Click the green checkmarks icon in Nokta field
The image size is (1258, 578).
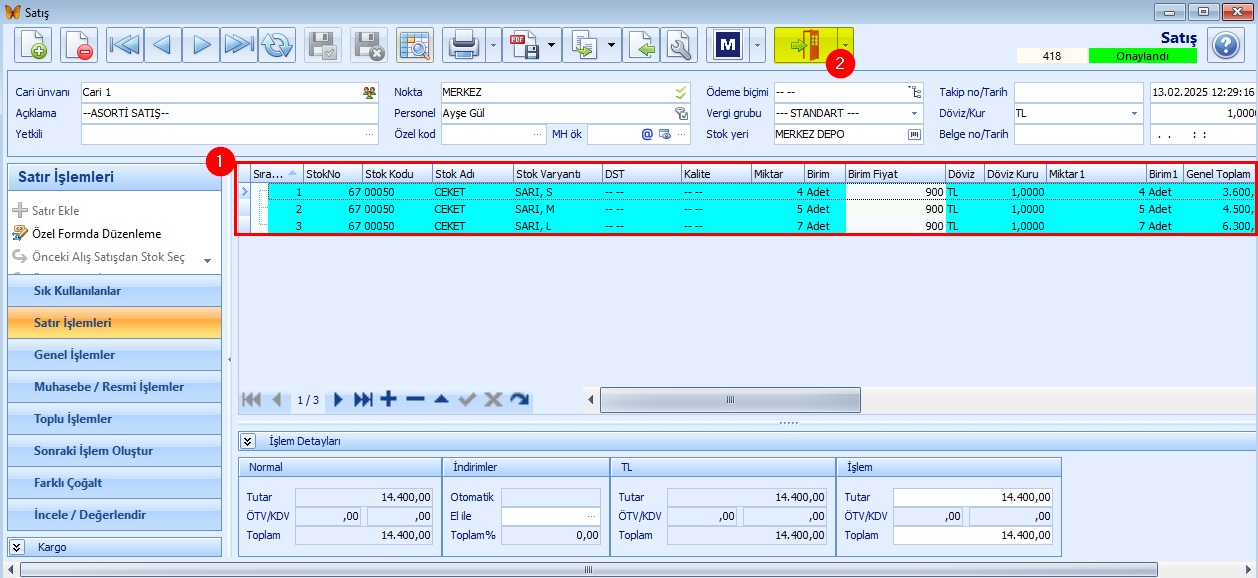[681, 92]
